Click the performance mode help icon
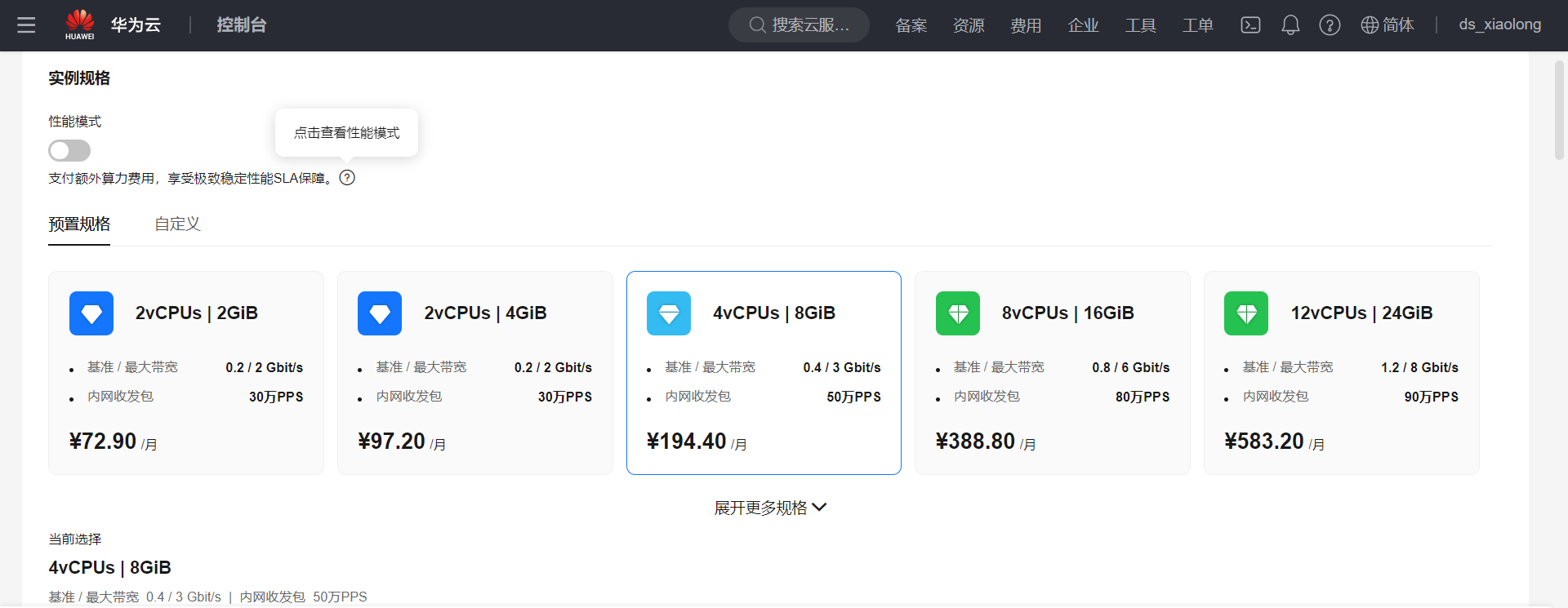The height and width of the screenshot is (608, 1568). tap(347, 178)
